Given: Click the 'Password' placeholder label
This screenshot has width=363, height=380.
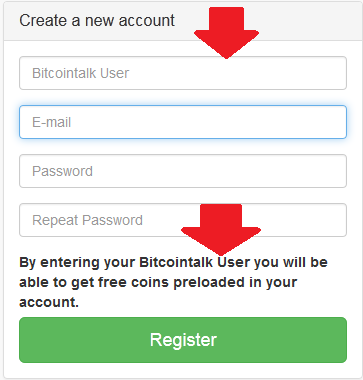Looking at the screenshot, I should [62, 171].
